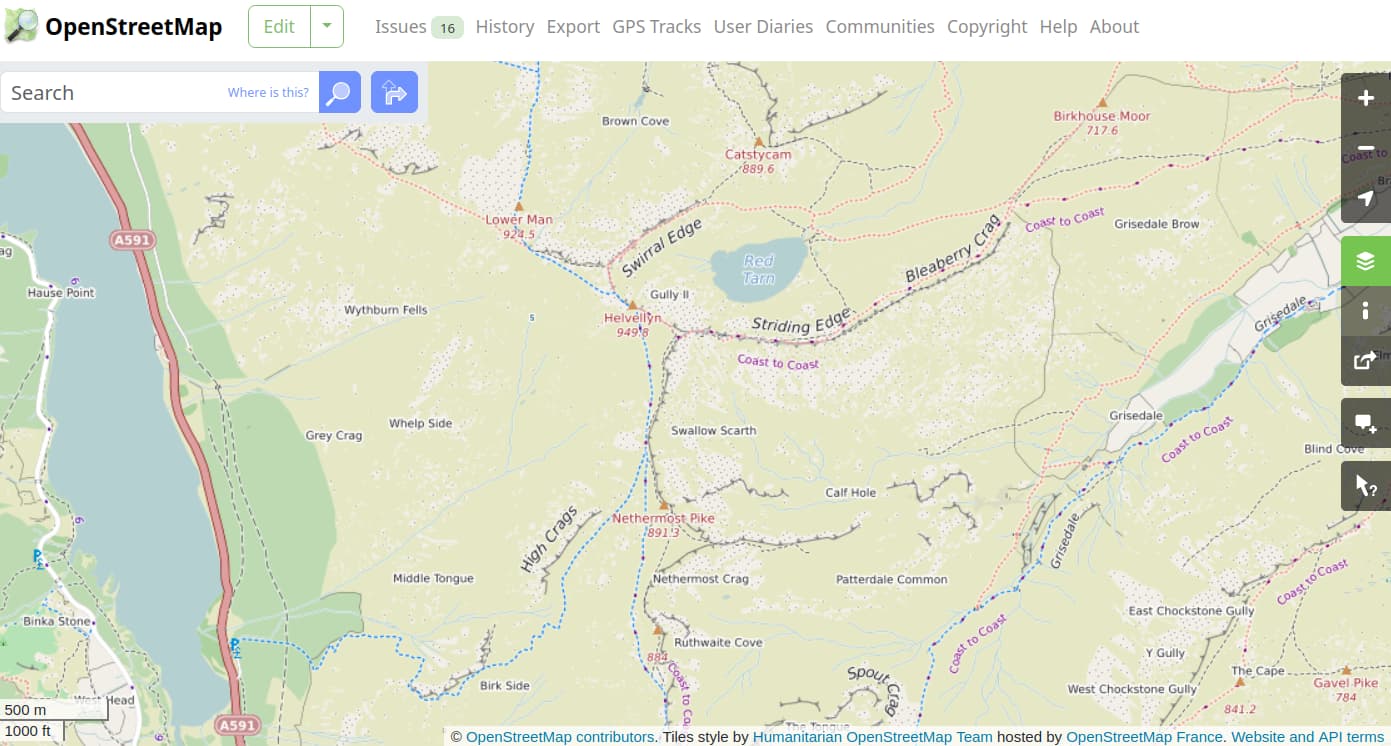The width and height of the screenshot is (1391, 746).
Task: Click the Issues count badge 16
Action: 447,28
